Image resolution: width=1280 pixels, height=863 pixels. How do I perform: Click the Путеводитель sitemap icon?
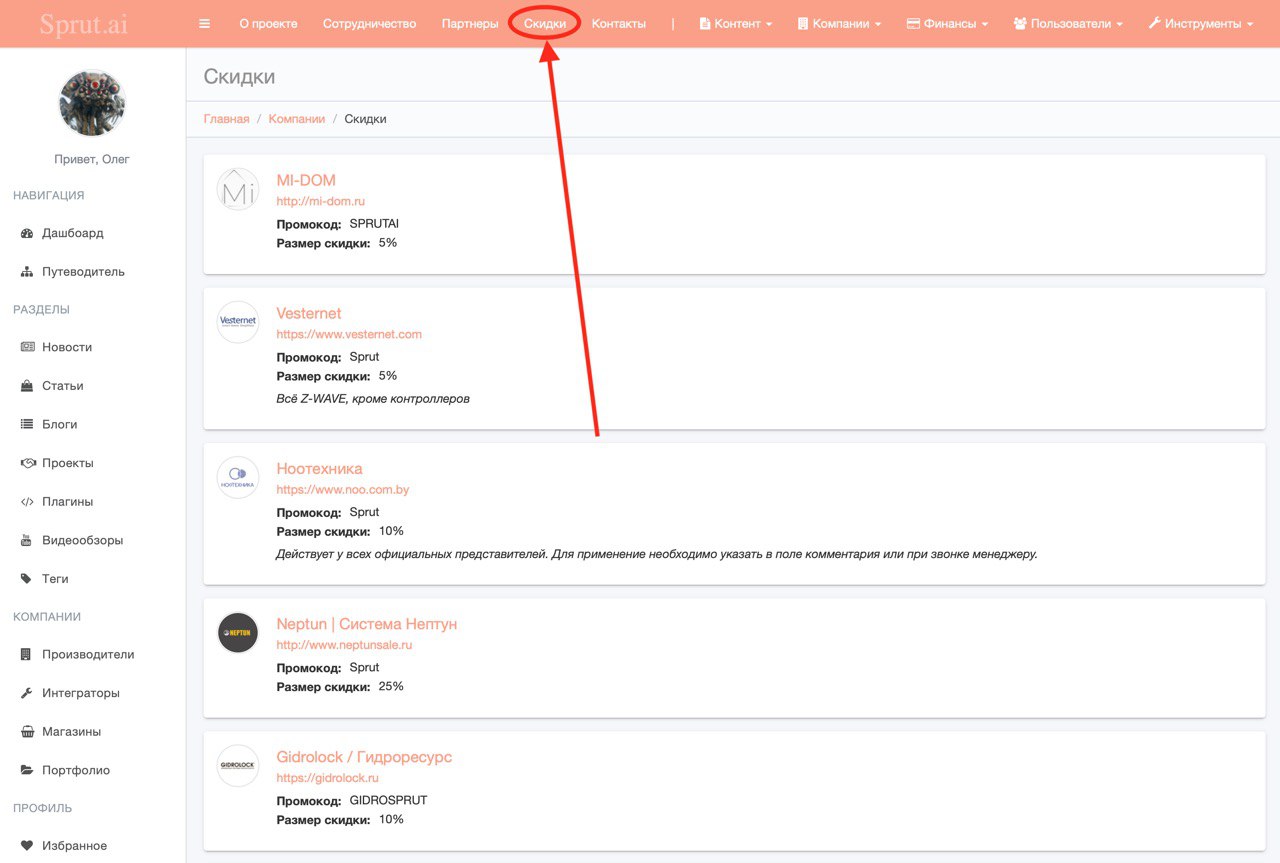pos(27,272)
